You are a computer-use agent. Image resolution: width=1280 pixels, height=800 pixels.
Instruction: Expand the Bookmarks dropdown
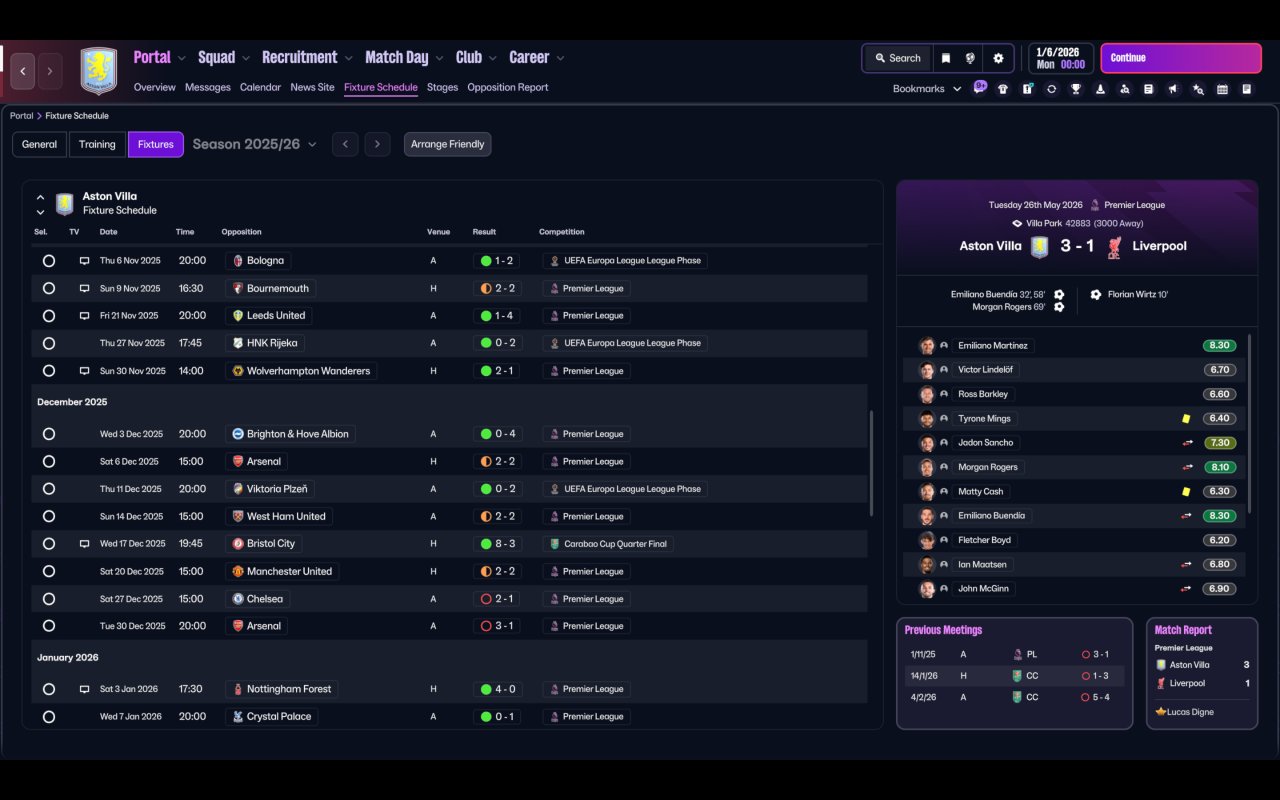(927, 89)
